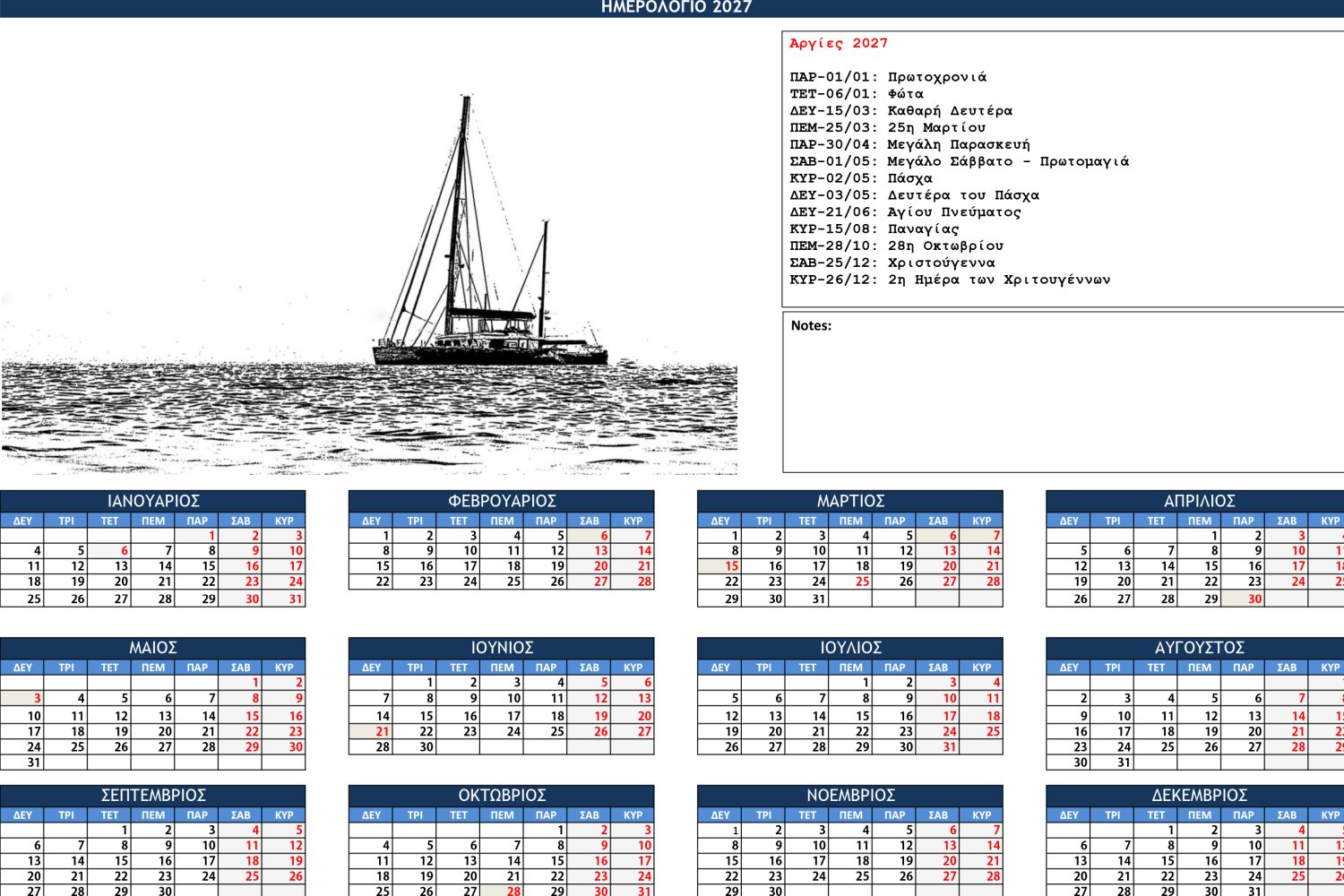Select the ΙΟΥΝΙΟΣ month header
The height and width of the screenshot is (896, 1344).
click(x=502, y=648)
